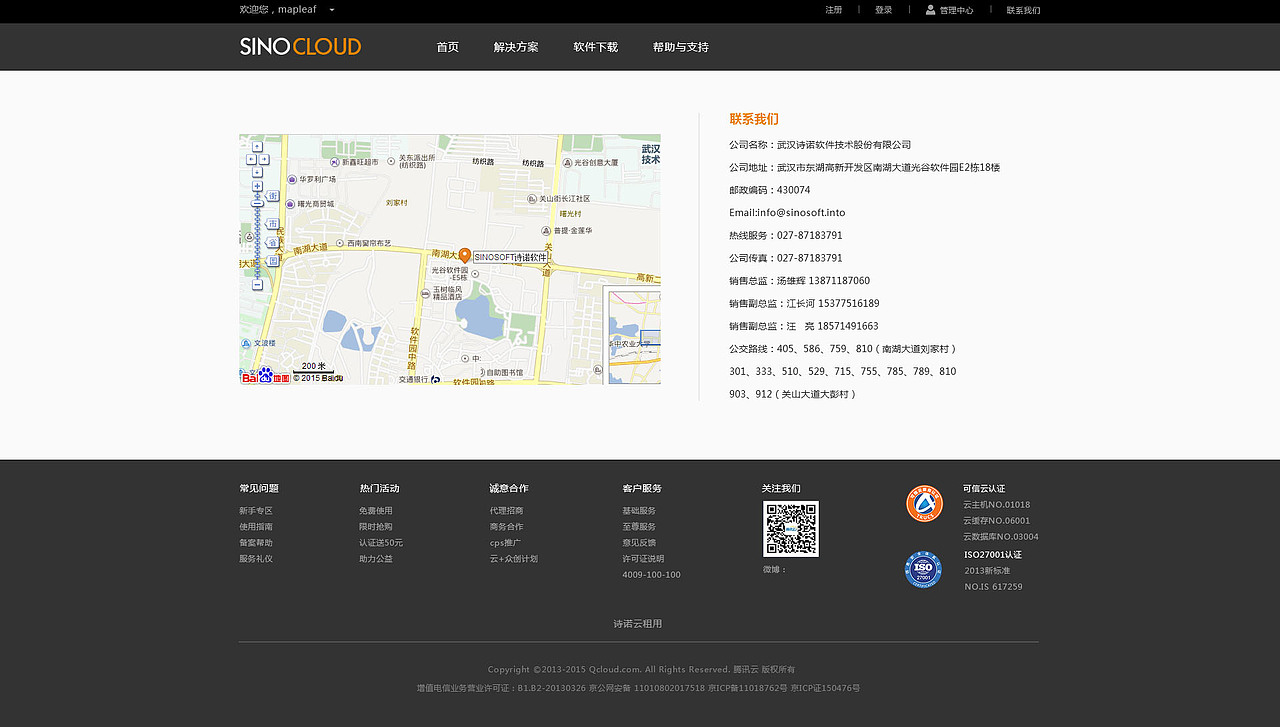1280x727 pixels.
Task: Click 联系我们 in the top bar
Action: click(x=1023, y=10)
